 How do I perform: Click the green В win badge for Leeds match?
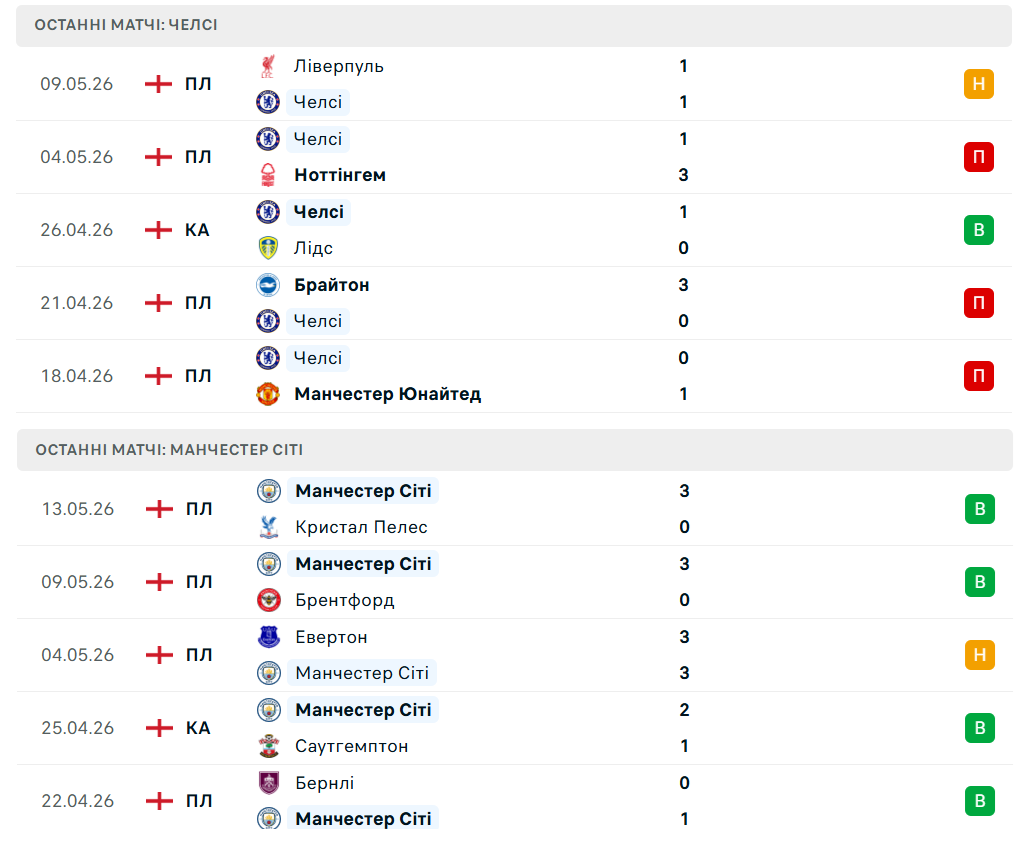click(x=978, y=230)
